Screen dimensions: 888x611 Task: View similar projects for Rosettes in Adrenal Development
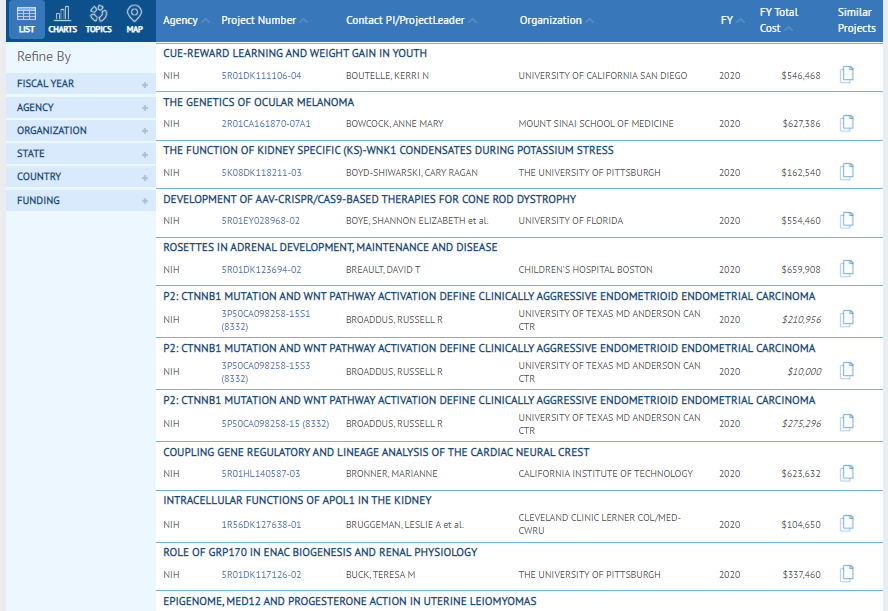[x=847, y=269]
